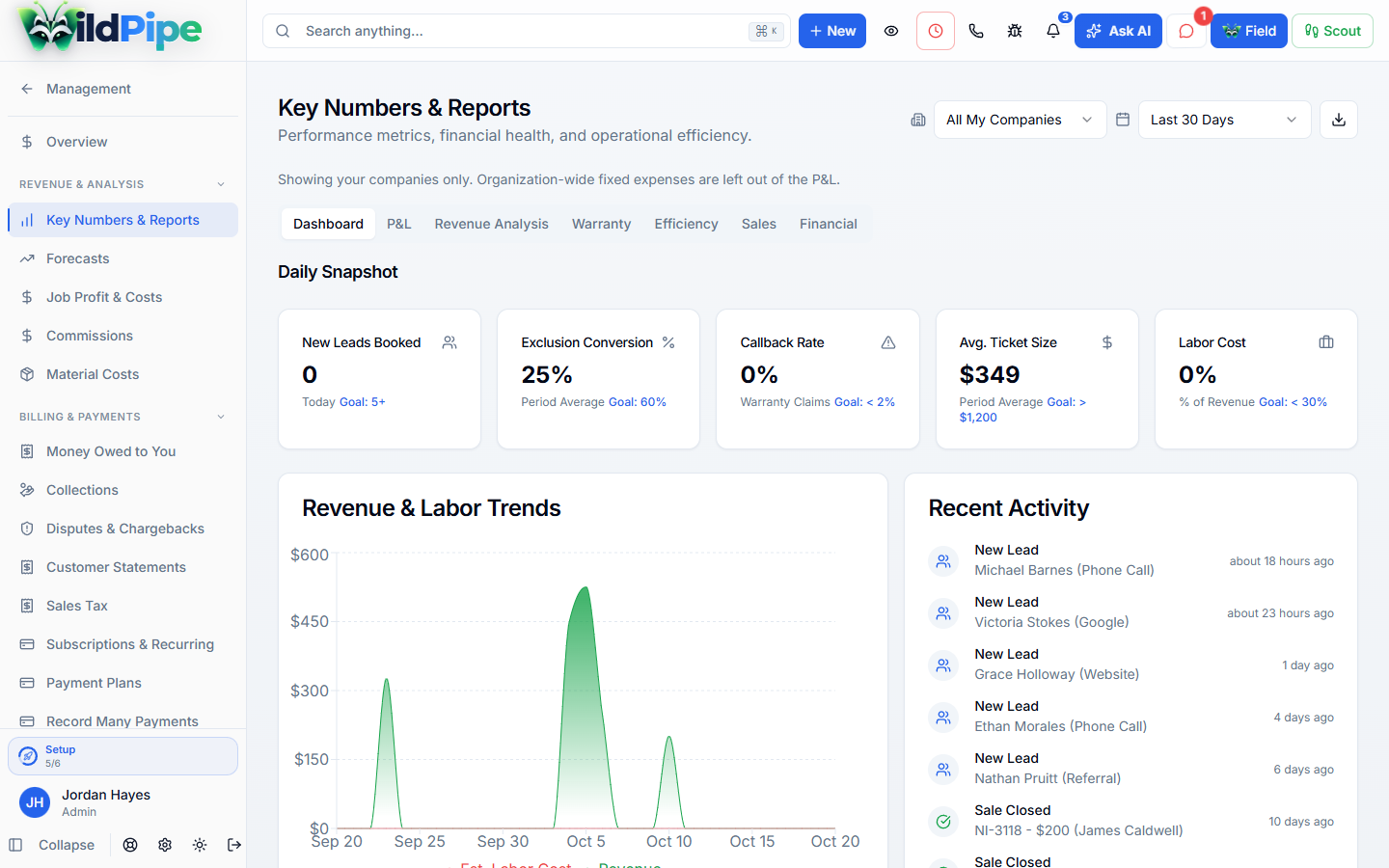Click the Field button
This screenshot has width=1389, height=868.
pos(1249,31)
